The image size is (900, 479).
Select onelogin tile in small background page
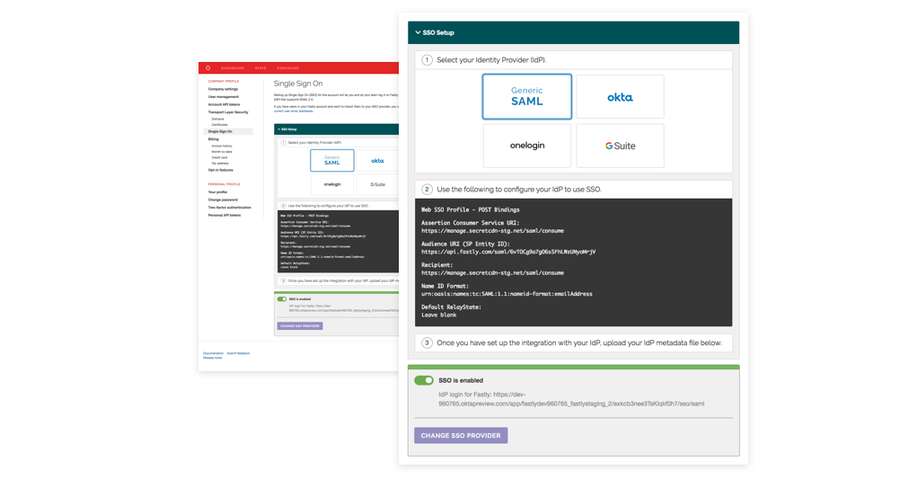tap(332, 184)
